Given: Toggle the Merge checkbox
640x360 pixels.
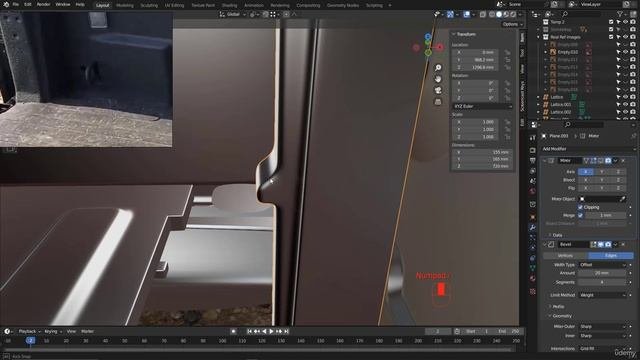Looking at the screenshot, I should 580,215.
